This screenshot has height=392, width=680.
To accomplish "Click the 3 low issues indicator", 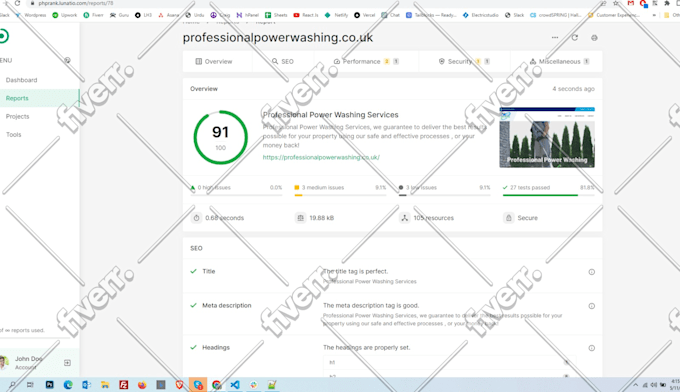I will [418, 188].
